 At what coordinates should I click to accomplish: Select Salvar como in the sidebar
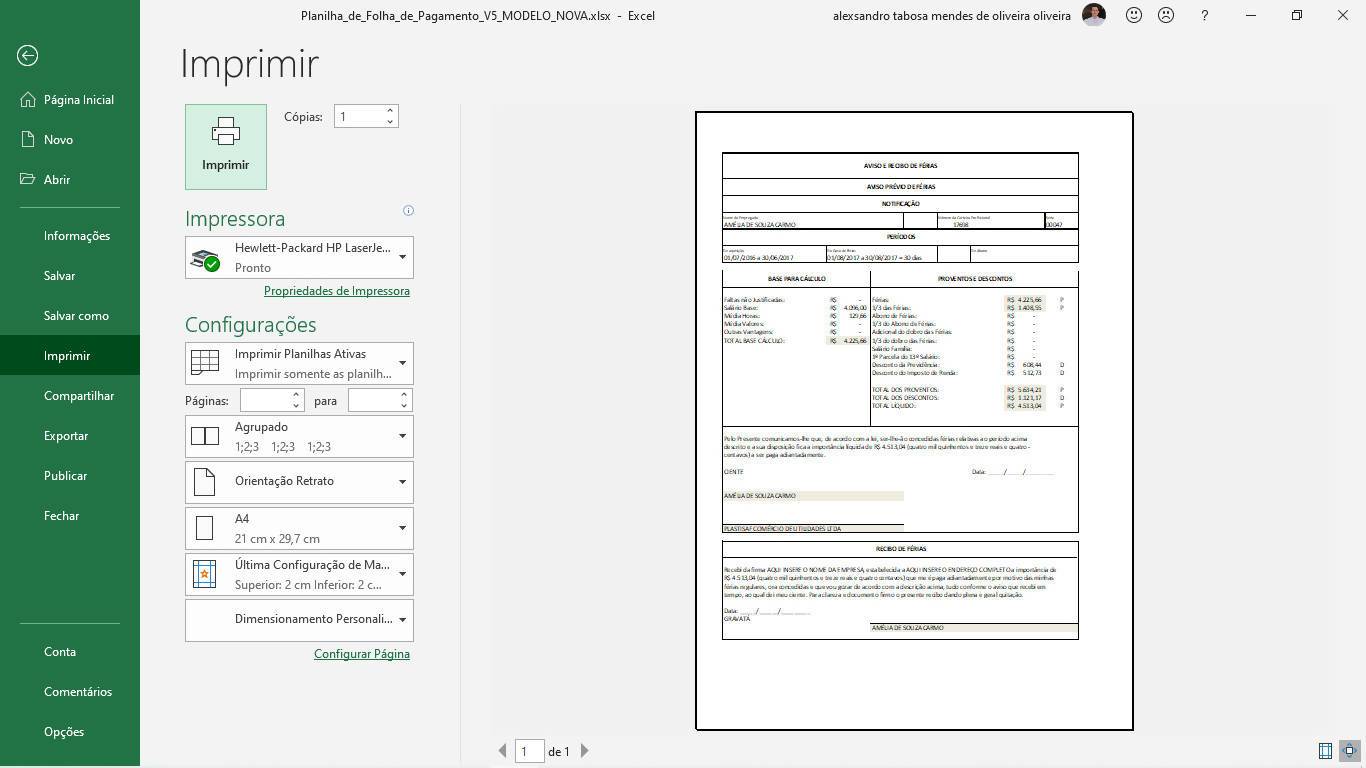(76, 316)
